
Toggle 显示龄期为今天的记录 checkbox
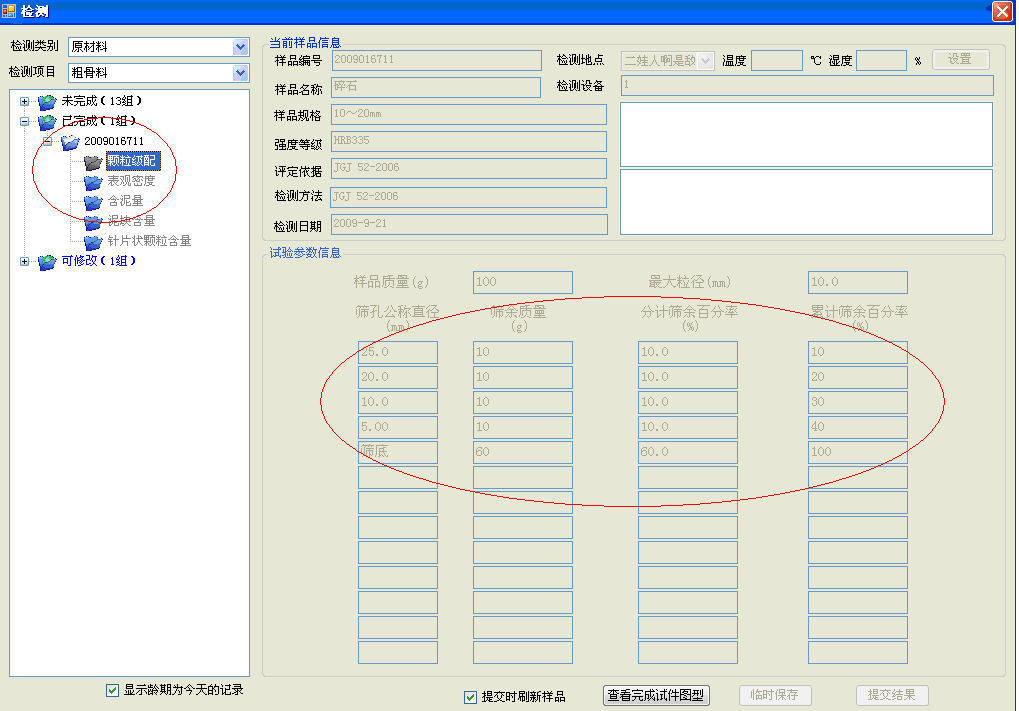(113, 690)
